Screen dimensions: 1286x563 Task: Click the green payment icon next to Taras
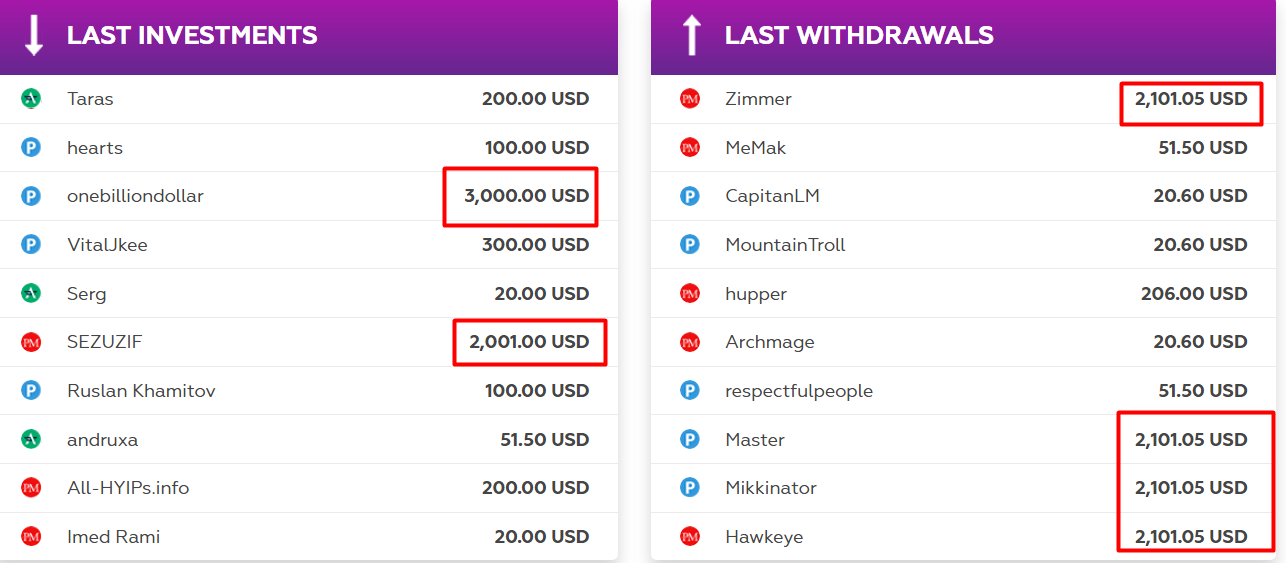click(x=31, y=99)
